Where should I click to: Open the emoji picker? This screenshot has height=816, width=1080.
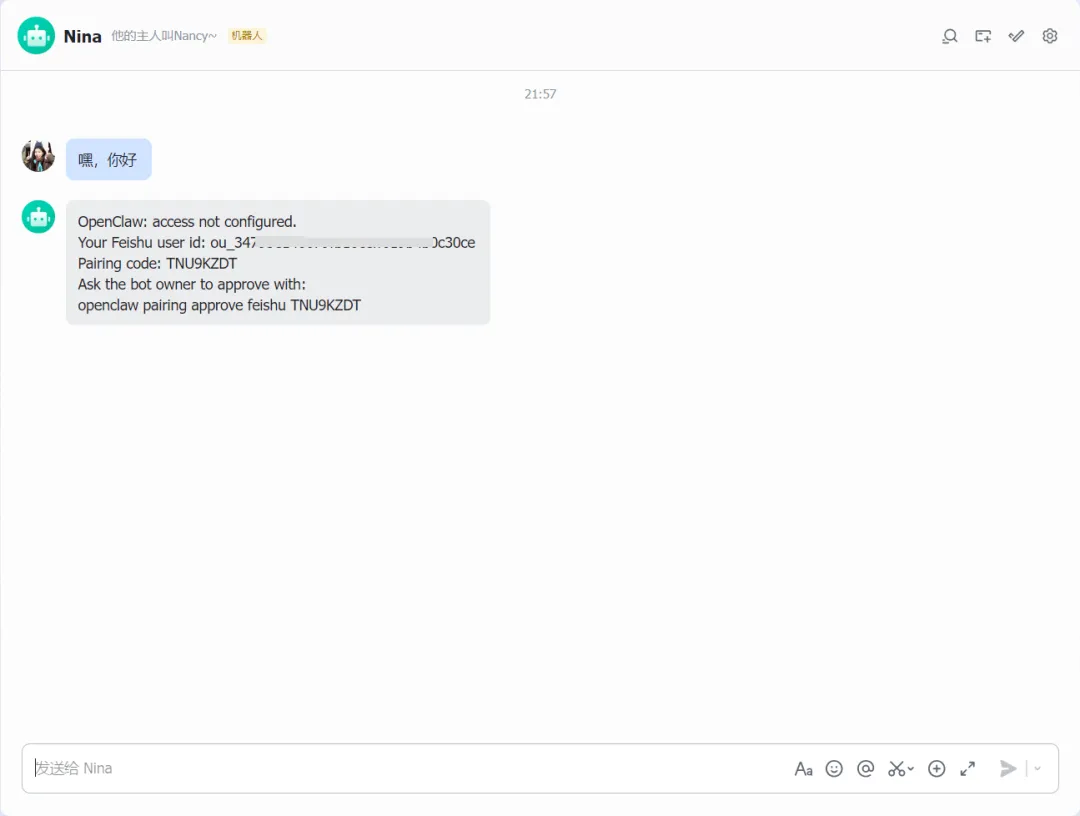point(834,768)
